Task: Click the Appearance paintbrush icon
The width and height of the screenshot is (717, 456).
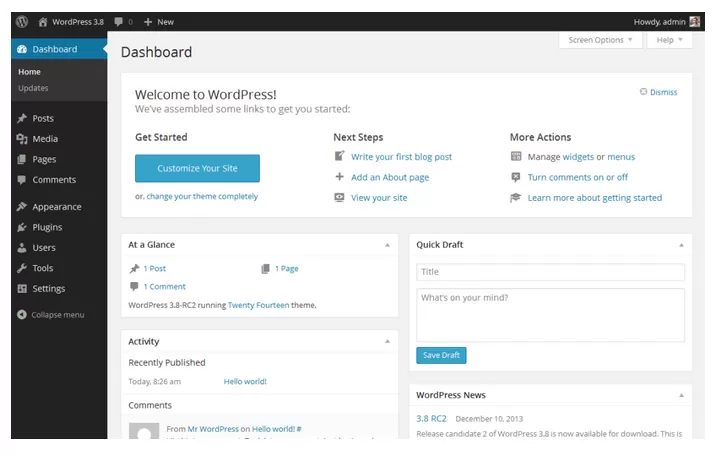Action: pyautogui.click(x=21, y=207)
